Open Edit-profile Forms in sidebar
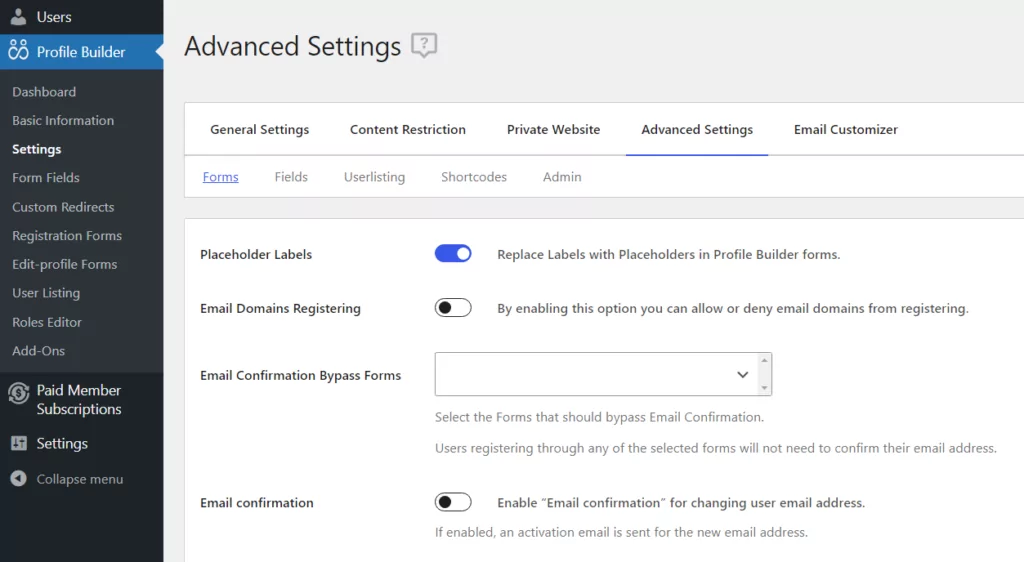This screenshot has width=1024, height=562. click(x=65, y=264)
